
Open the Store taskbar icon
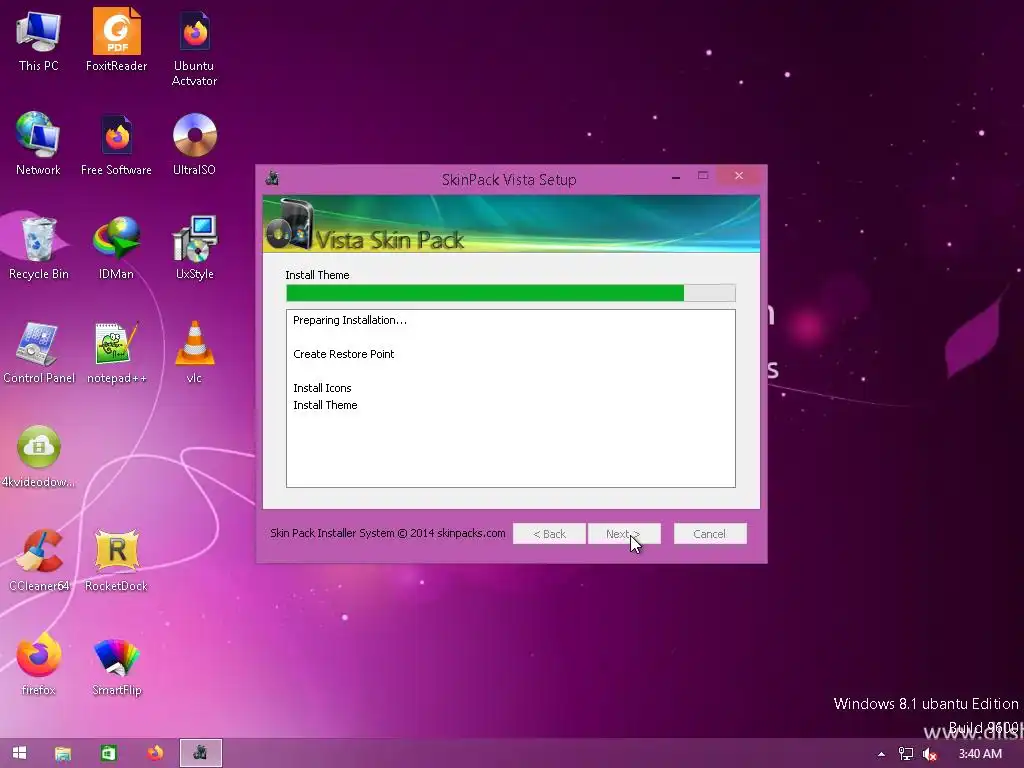pyautogui.click(x=108, y=754)
